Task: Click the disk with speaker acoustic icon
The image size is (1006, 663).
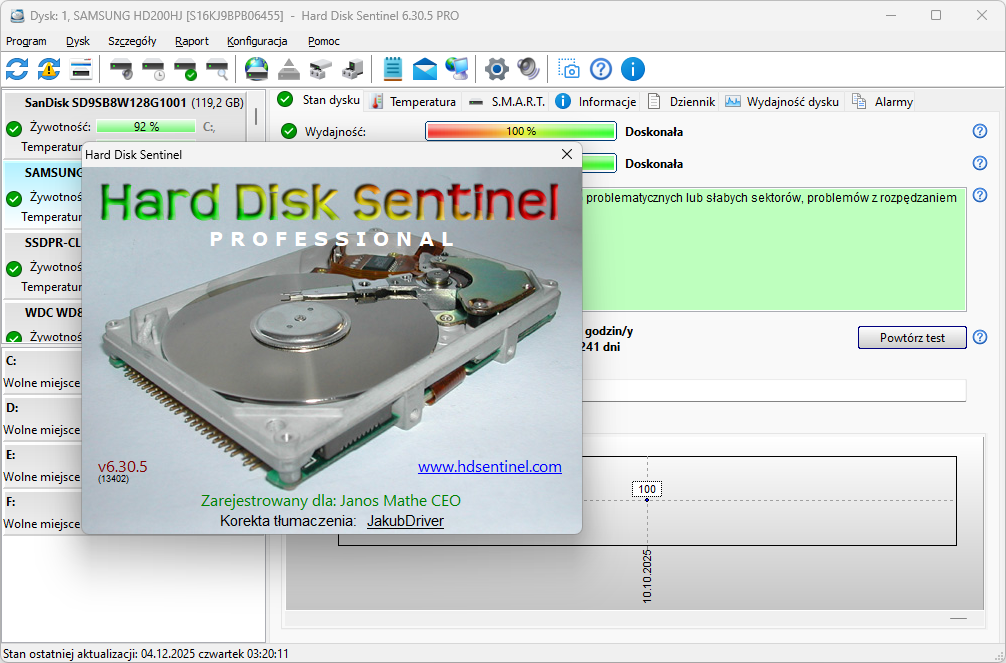Action: coord(121,69)
